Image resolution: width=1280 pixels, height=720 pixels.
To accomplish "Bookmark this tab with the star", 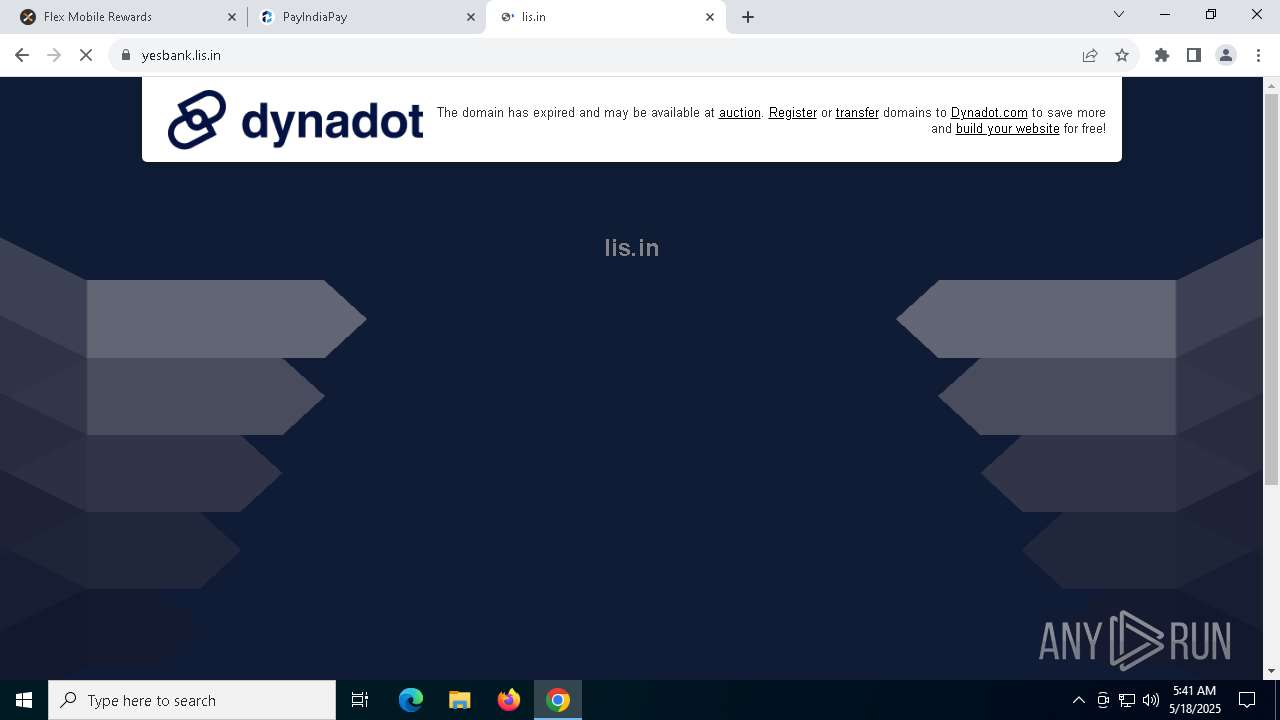I will [x=1122, y=55].
